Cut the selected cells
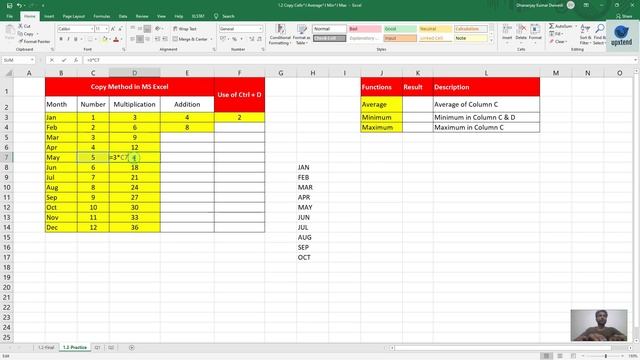640x360 pixels. 24,26
